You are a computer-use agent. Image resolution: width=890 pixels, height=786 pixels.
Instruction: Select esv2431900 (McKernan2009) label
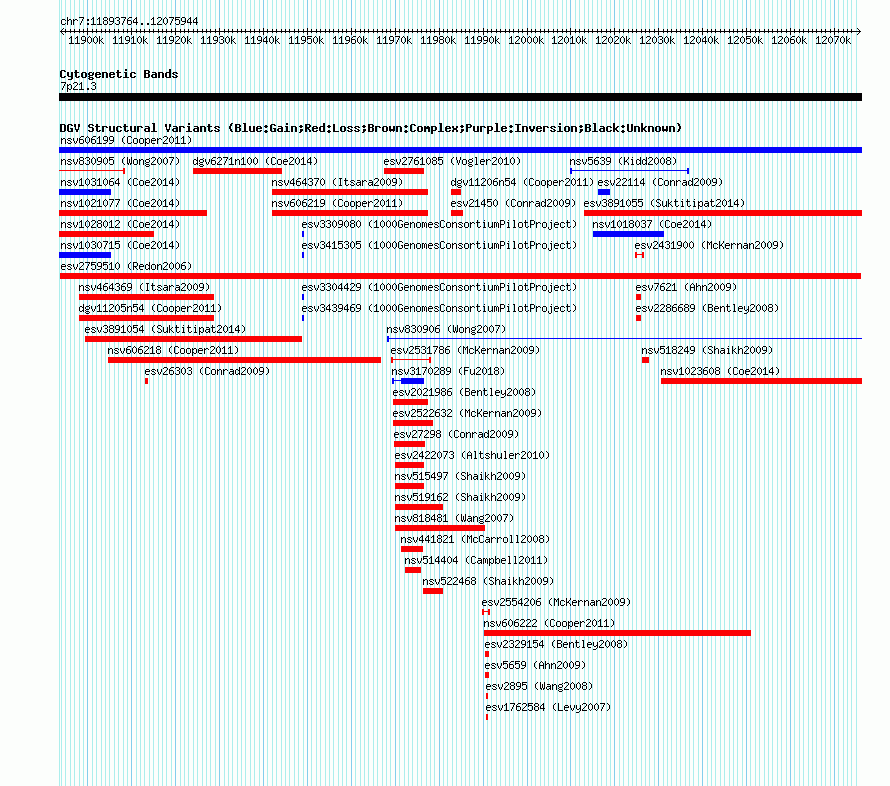coord(709,245)
